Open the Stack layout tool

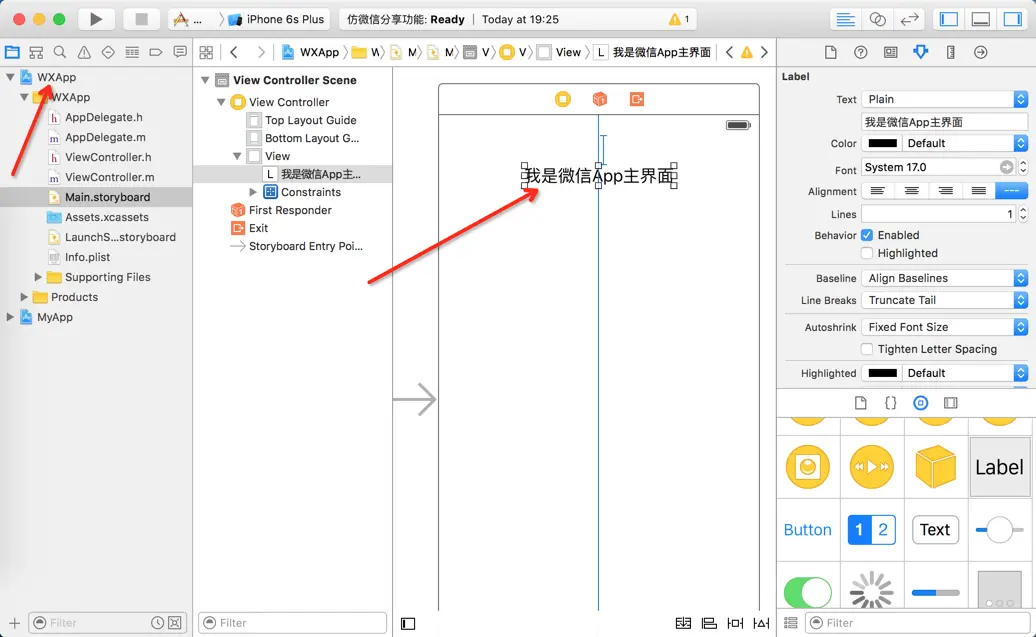click(683, 622)
